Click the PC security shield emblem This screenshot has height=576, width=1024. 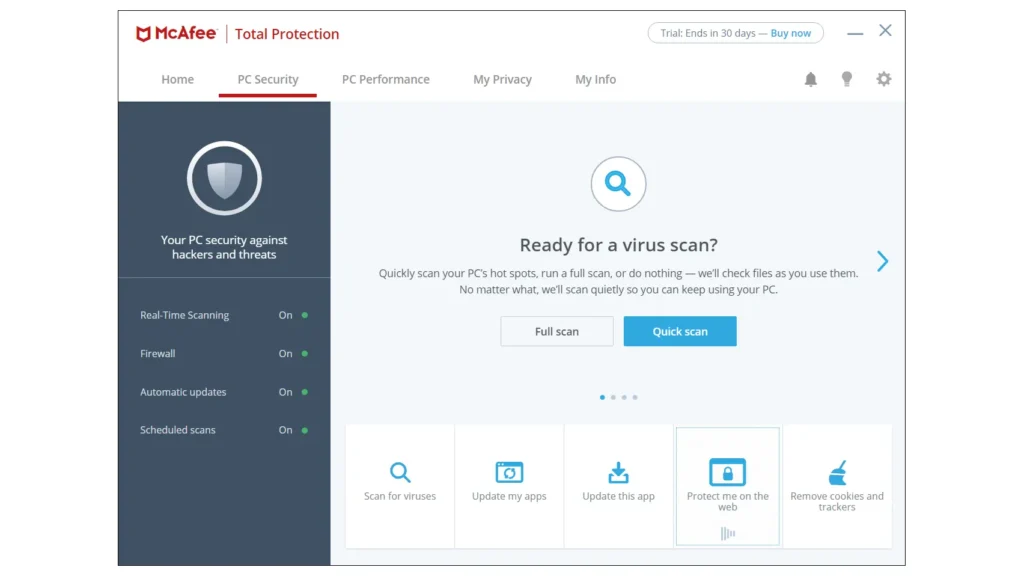click(224, 179)
